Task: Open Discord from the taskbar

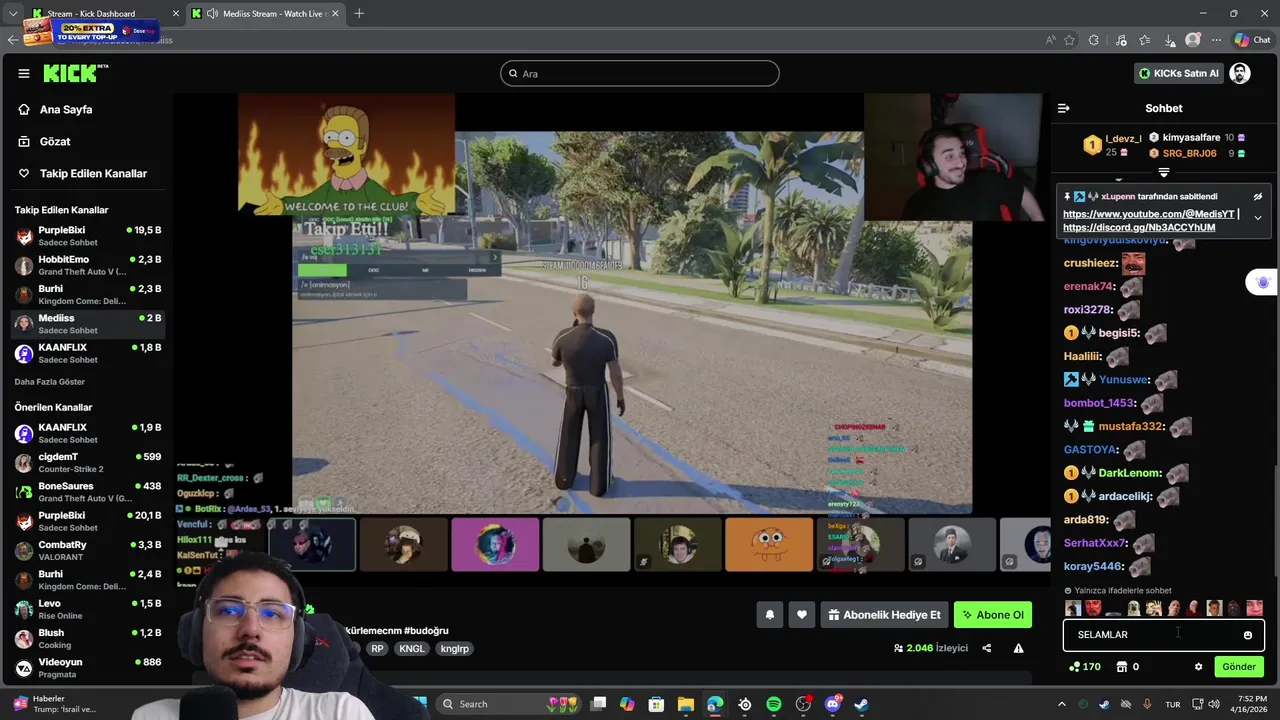Action: tap(832, 704)
